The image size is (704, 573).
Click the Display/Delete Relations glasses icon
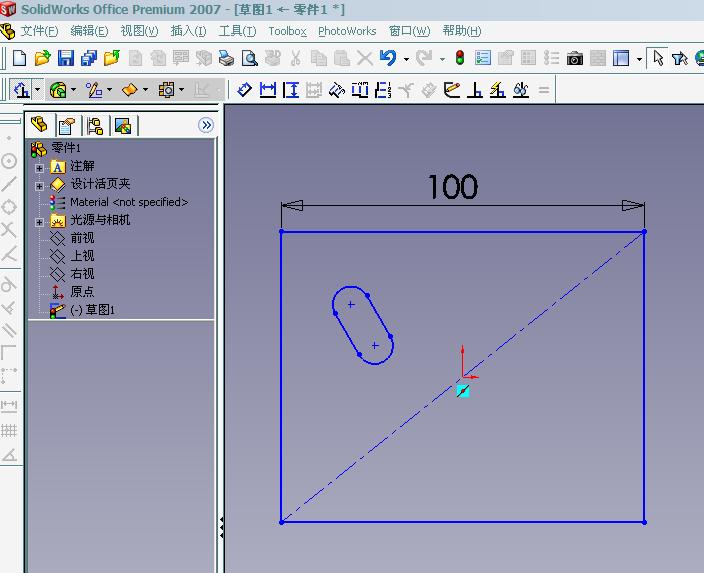521,90
